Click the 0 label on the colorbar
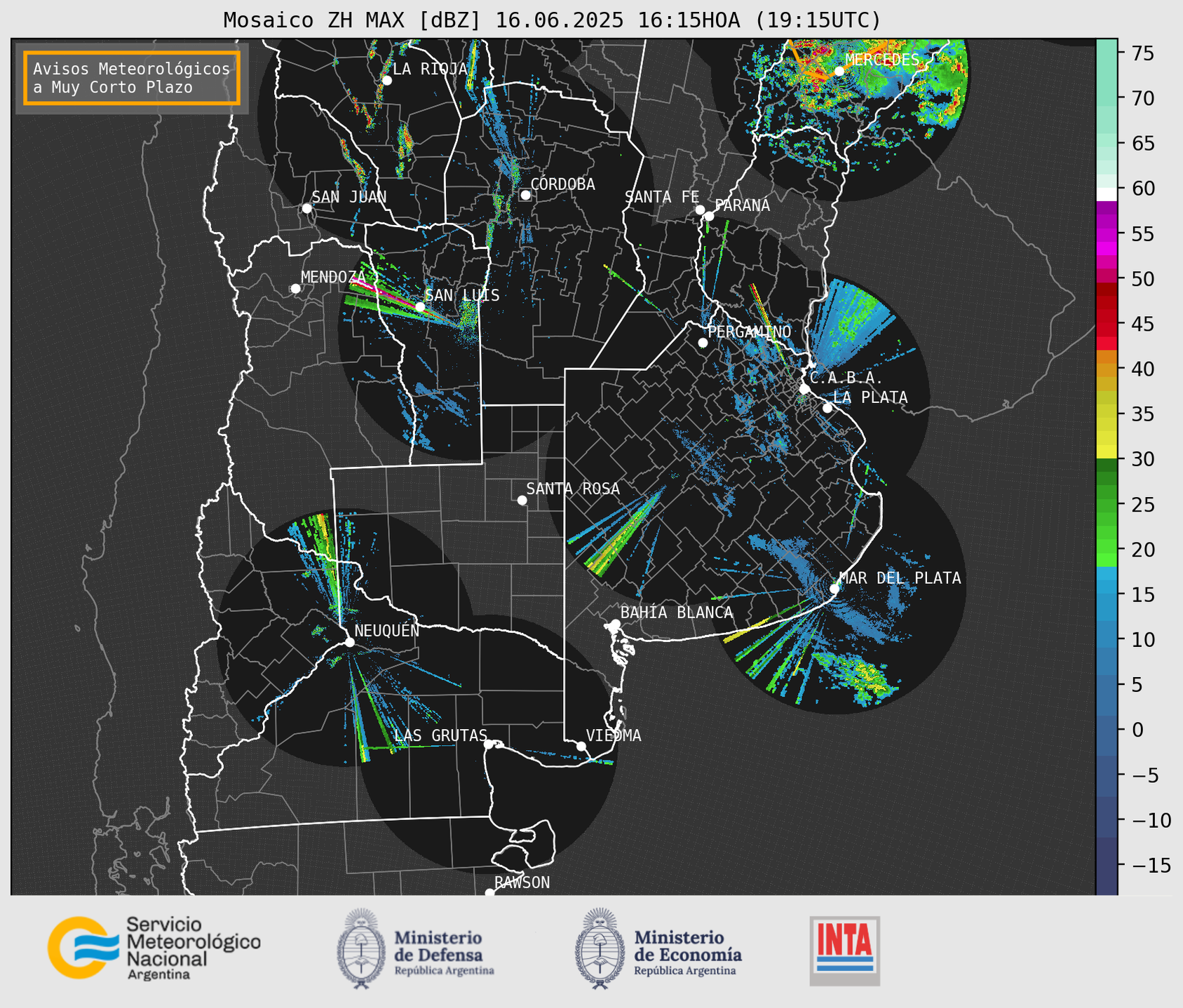This screenshot has width=1183, height=1008. coord(1137,730)
